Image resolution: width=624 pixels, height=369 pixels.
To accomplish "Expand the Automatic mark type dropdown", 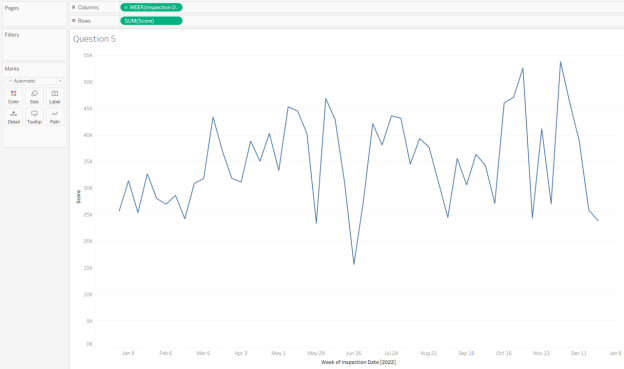I will (34, 81).
